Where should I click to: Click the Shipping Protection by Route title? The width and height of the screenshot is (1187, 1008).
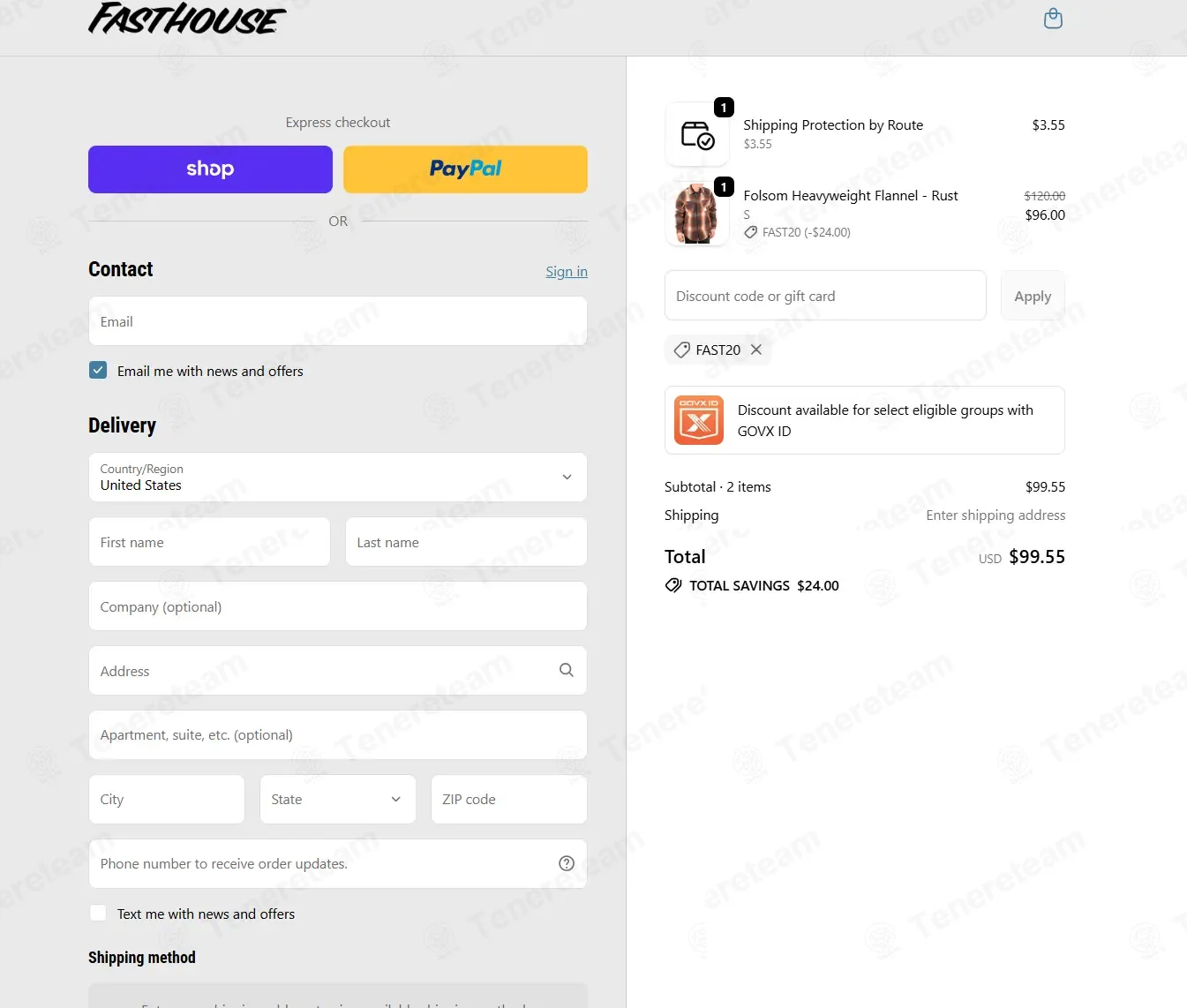833,125
